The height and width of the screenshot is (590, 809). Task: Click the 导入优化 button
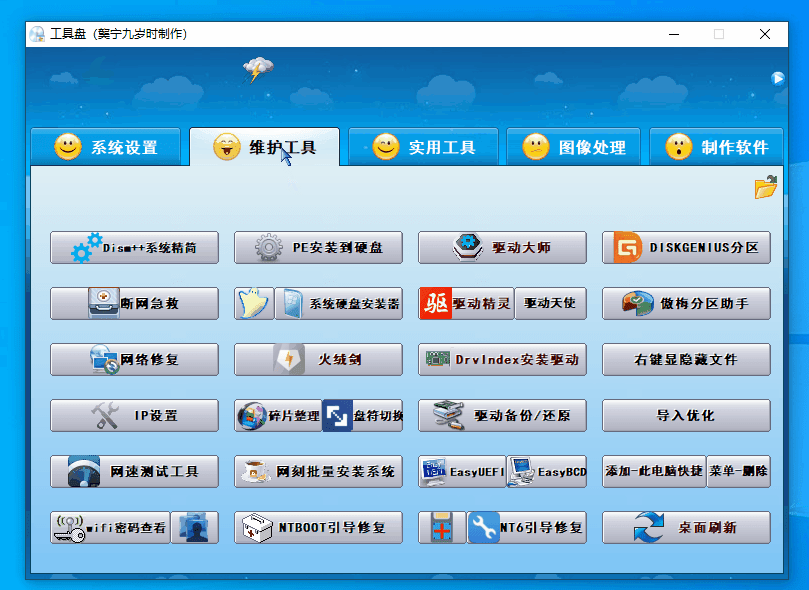pyautogui.click(x=686, y=416)
